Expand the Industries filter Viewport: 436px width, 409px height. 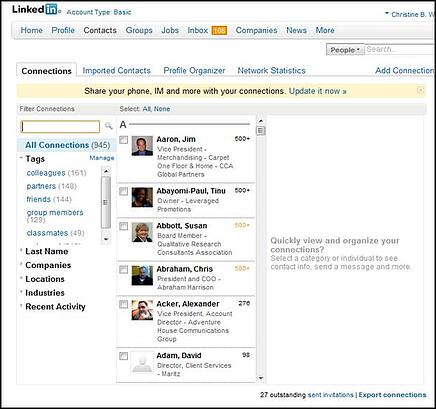coord(21,292)
